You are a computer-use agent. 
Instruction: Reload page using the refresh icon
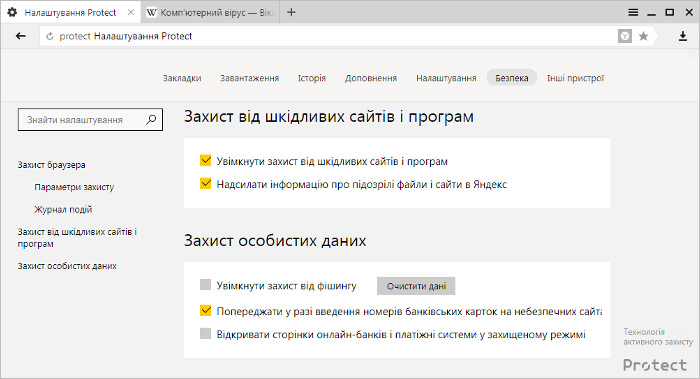(x=50, y=37)
